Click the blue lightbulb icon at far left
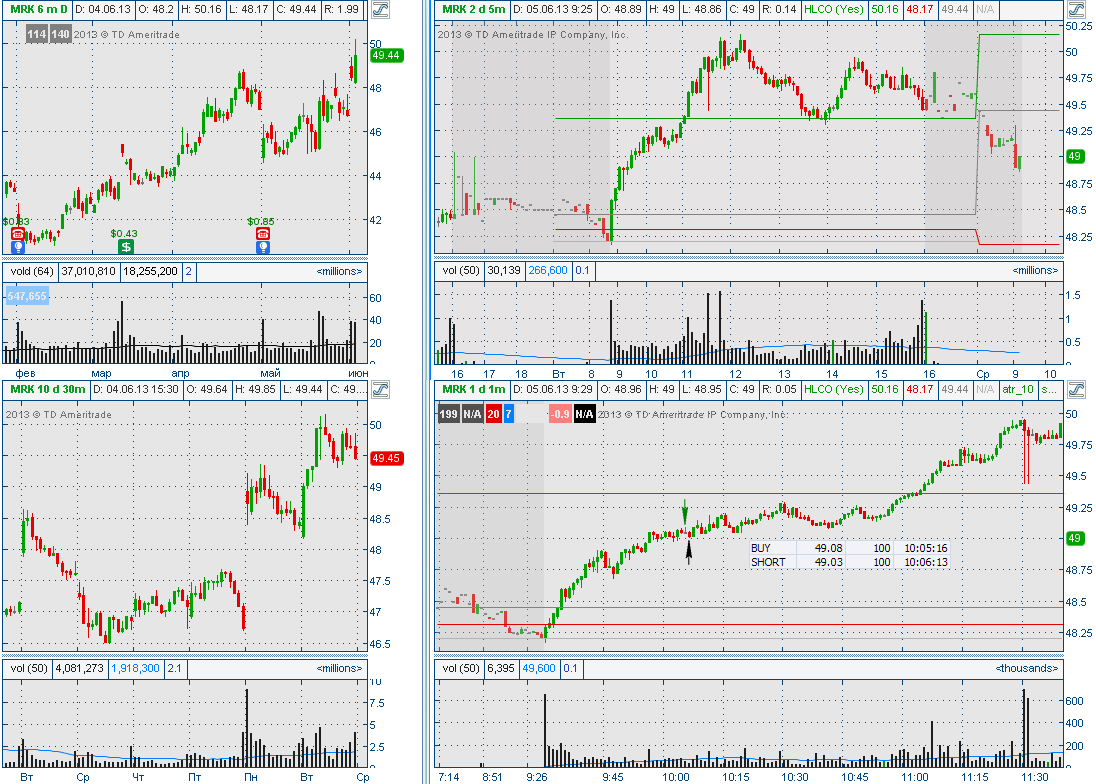The width and height of the screenshot is (1096, 784). pos(17,246)
